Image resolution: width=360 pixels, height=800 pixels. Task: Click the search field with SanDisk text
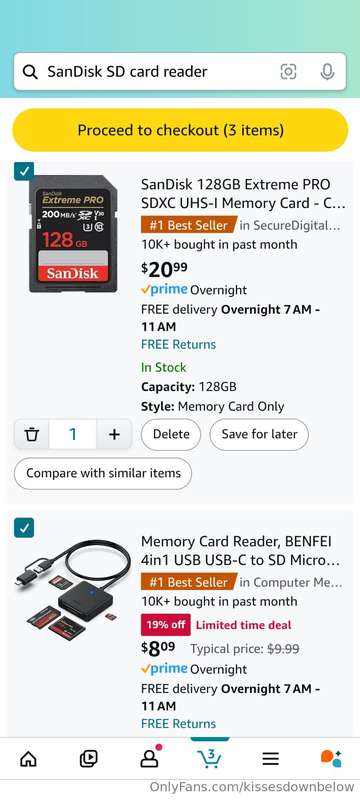click(180, 72)
